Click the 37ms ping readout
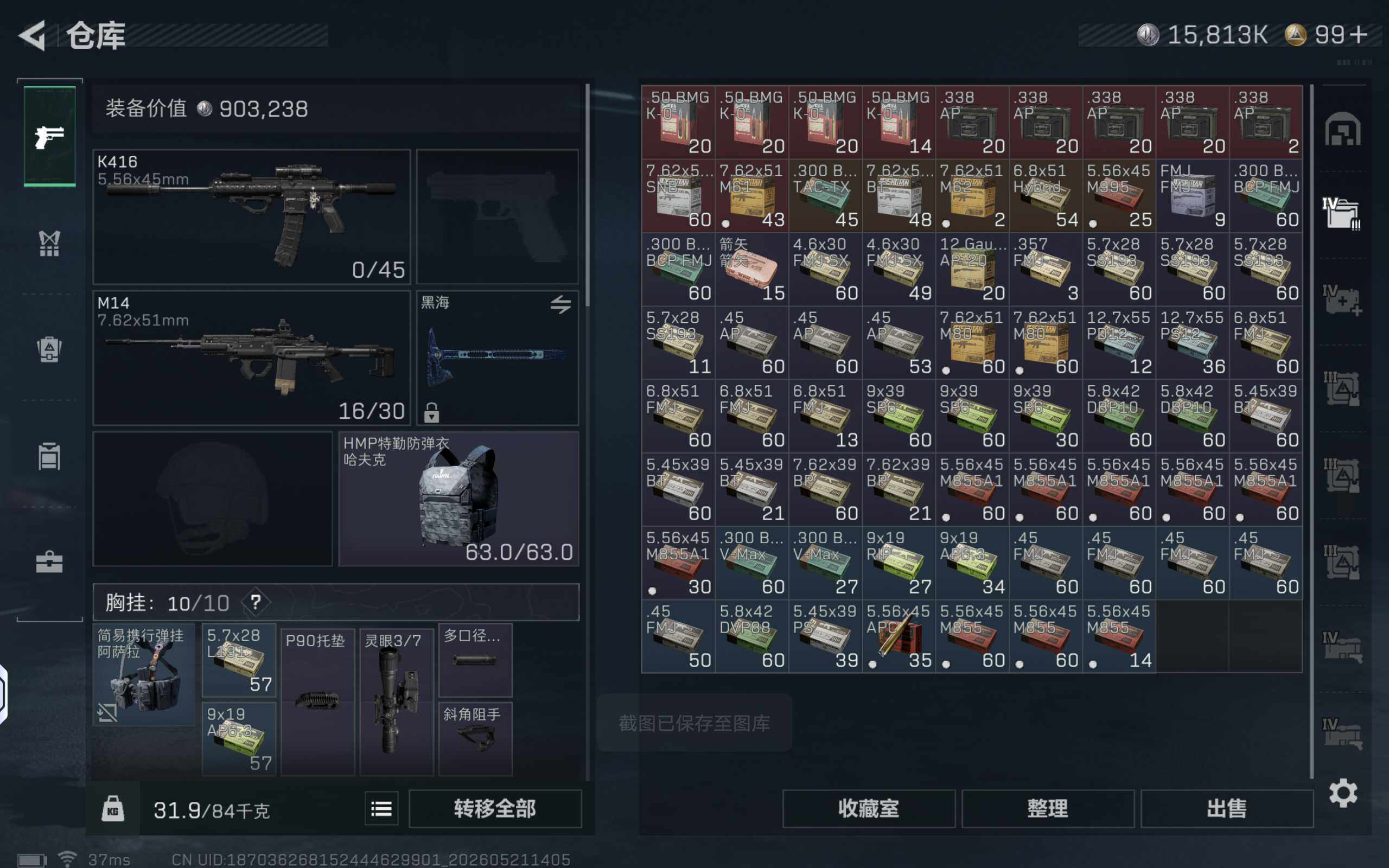This screenshot has height=868, width=1389. tap(109, 859)
